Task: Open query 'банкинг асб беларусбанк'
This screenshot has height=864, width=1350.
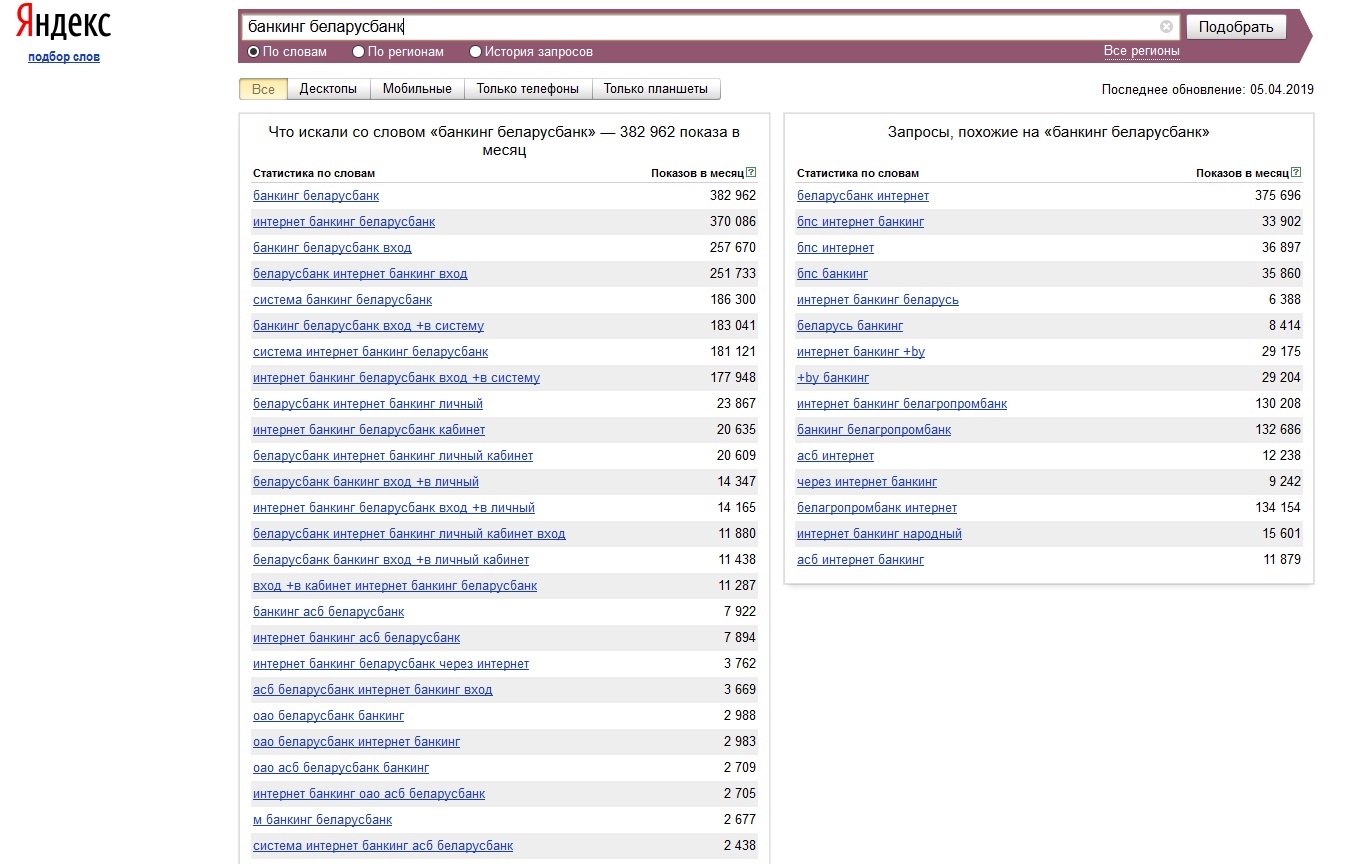Action: click(328, 612)
